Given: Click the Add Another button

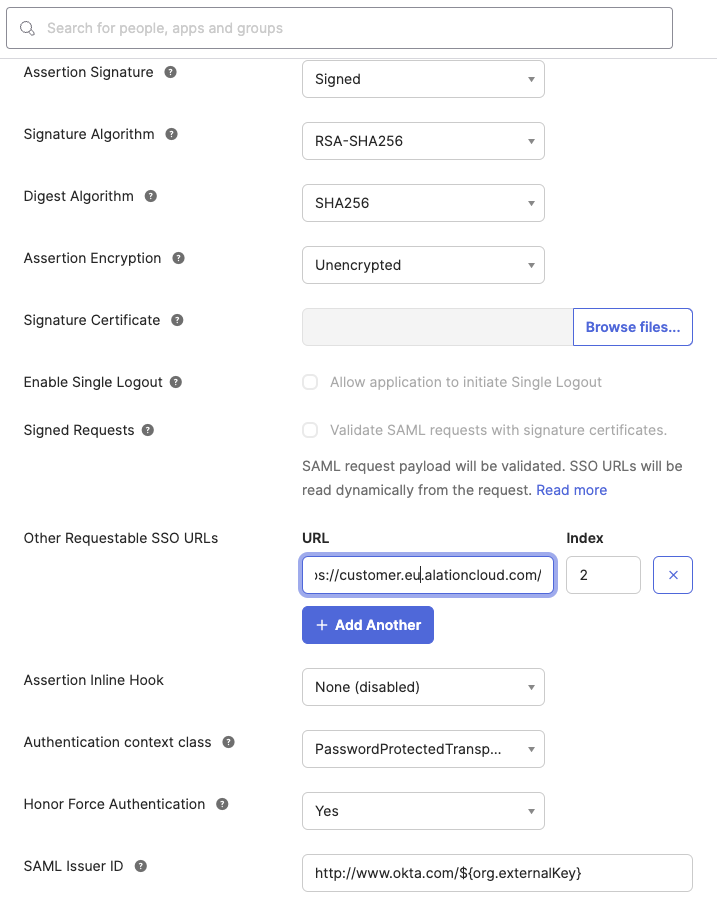Looking at the screenshot, I should pos(368,625).
